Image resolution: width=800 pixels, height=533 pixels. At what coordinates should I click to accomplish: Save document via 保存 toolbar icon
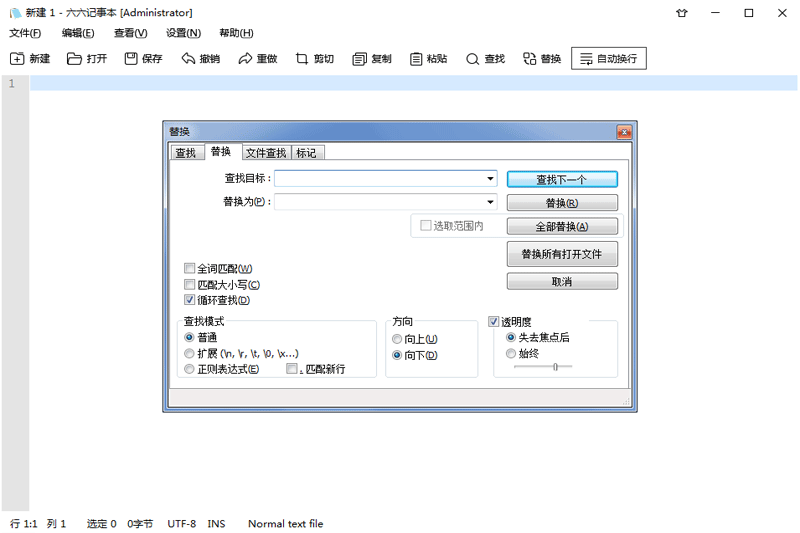(x=131, y=59)
